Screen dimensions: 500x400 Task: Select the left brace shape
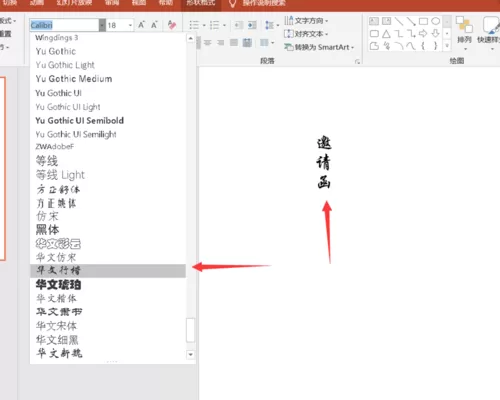tap(423, 46)
